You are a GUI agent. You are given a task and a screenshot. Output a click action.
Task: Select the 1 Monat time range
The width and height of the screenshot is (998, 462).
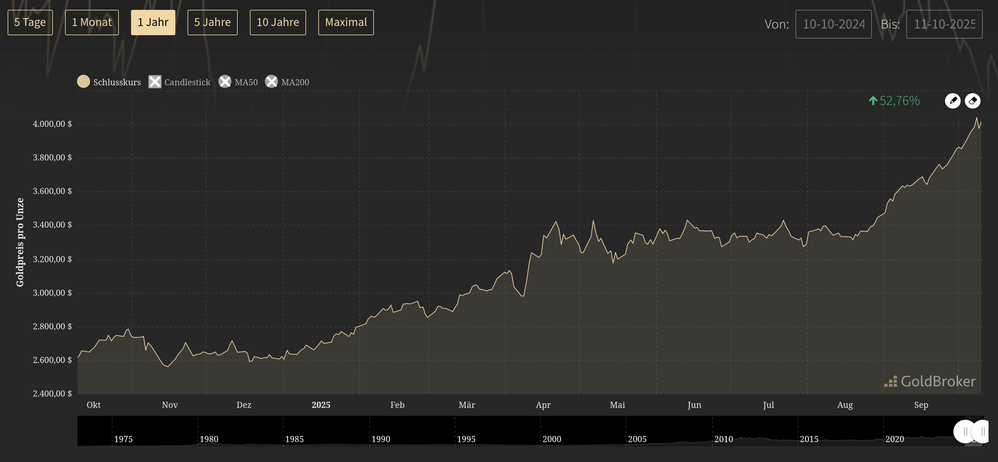pos(92,22)
